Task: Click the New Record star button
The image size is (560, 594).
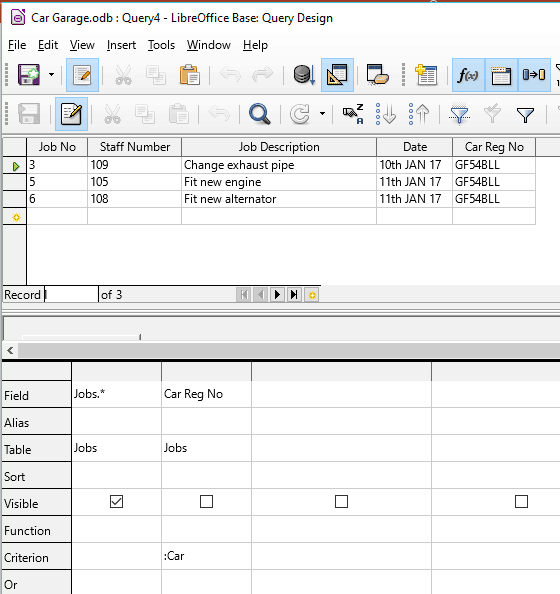Action: (x=312, y=295)
